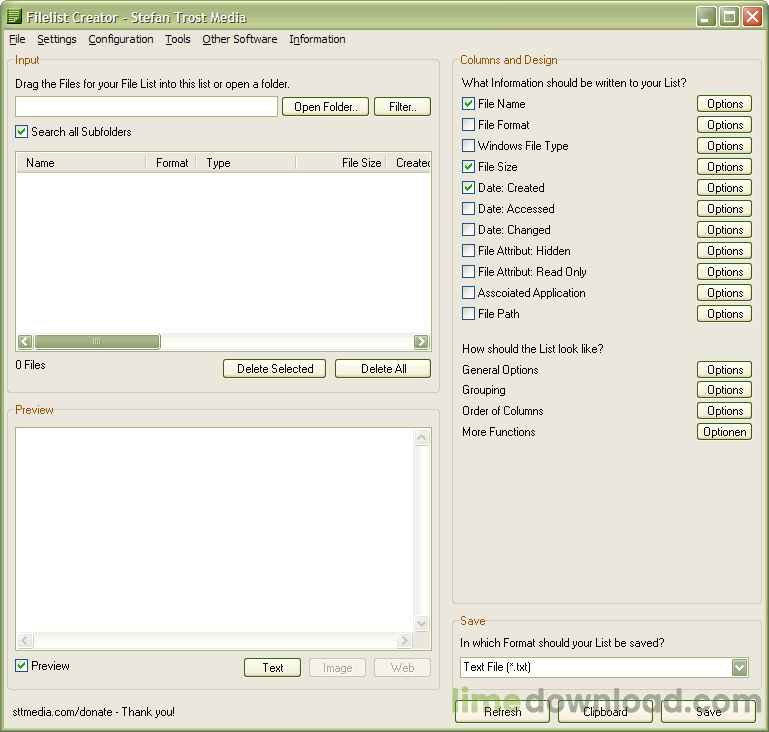
Task: Open the save format dropdown
Action: (739, 668)
